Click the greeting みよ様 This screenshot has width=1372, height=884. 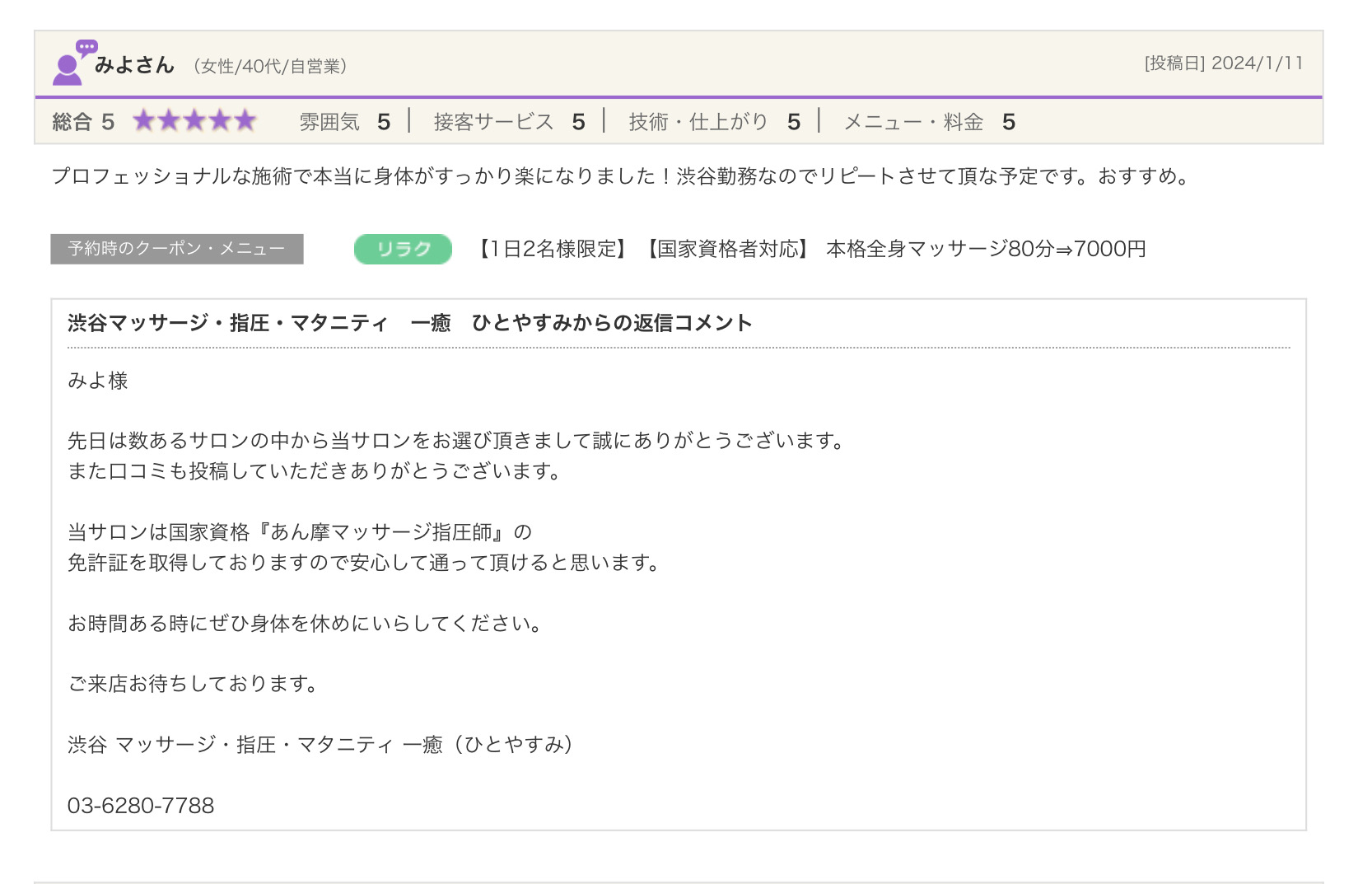98,381
